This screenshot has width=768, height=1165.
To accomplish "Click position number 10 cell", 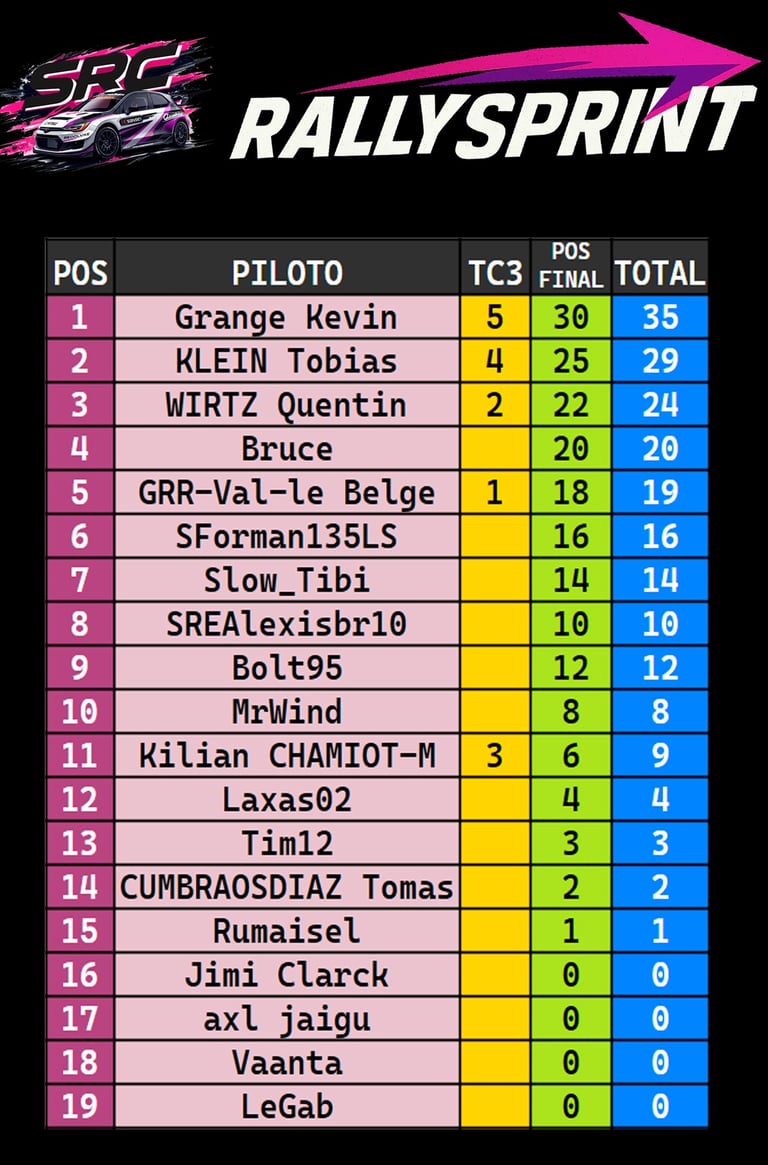I will [x=80, y=711].
